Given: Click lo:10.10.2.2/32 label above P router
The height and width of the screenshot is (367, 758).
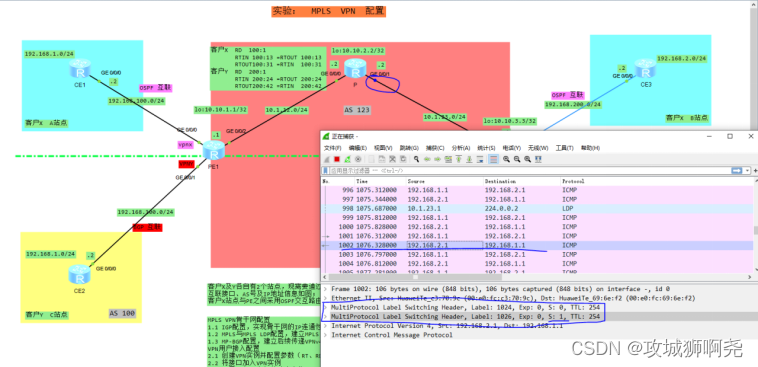Looking at the screenshot, I should [358, 50].
